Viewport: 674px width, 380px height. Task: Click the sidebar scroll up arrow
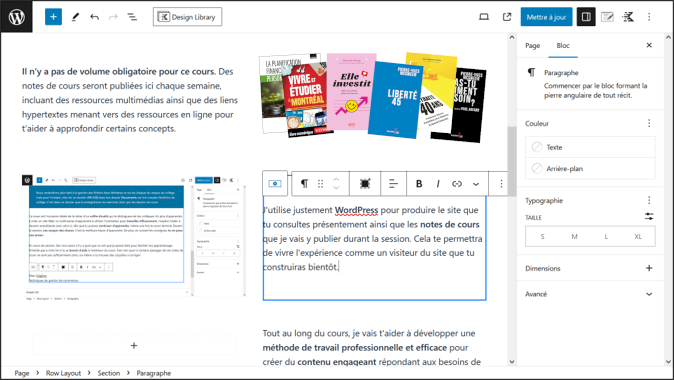[x=668, y=37]
